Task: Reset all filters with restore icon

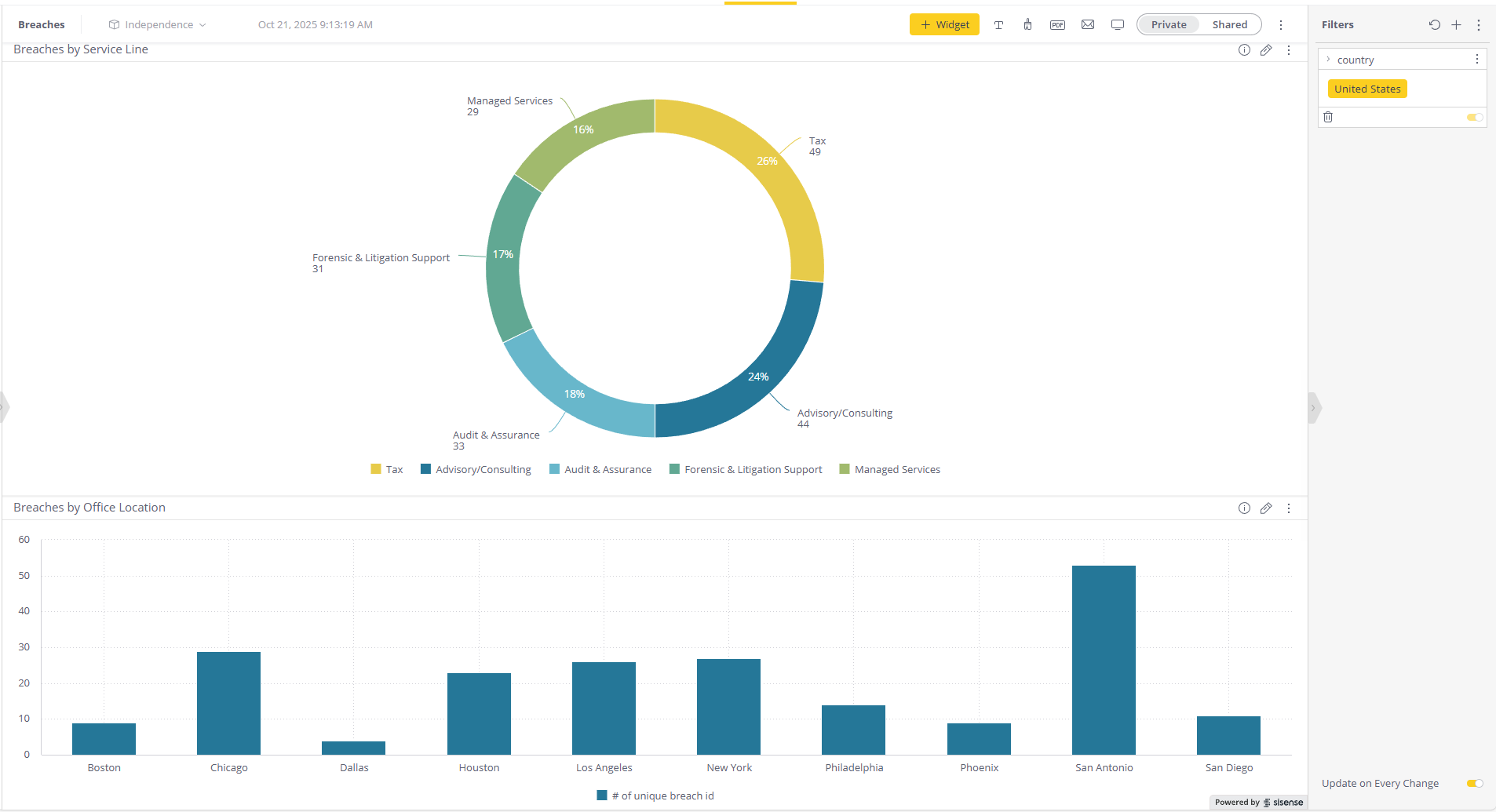Action: tap(1435, 24)
